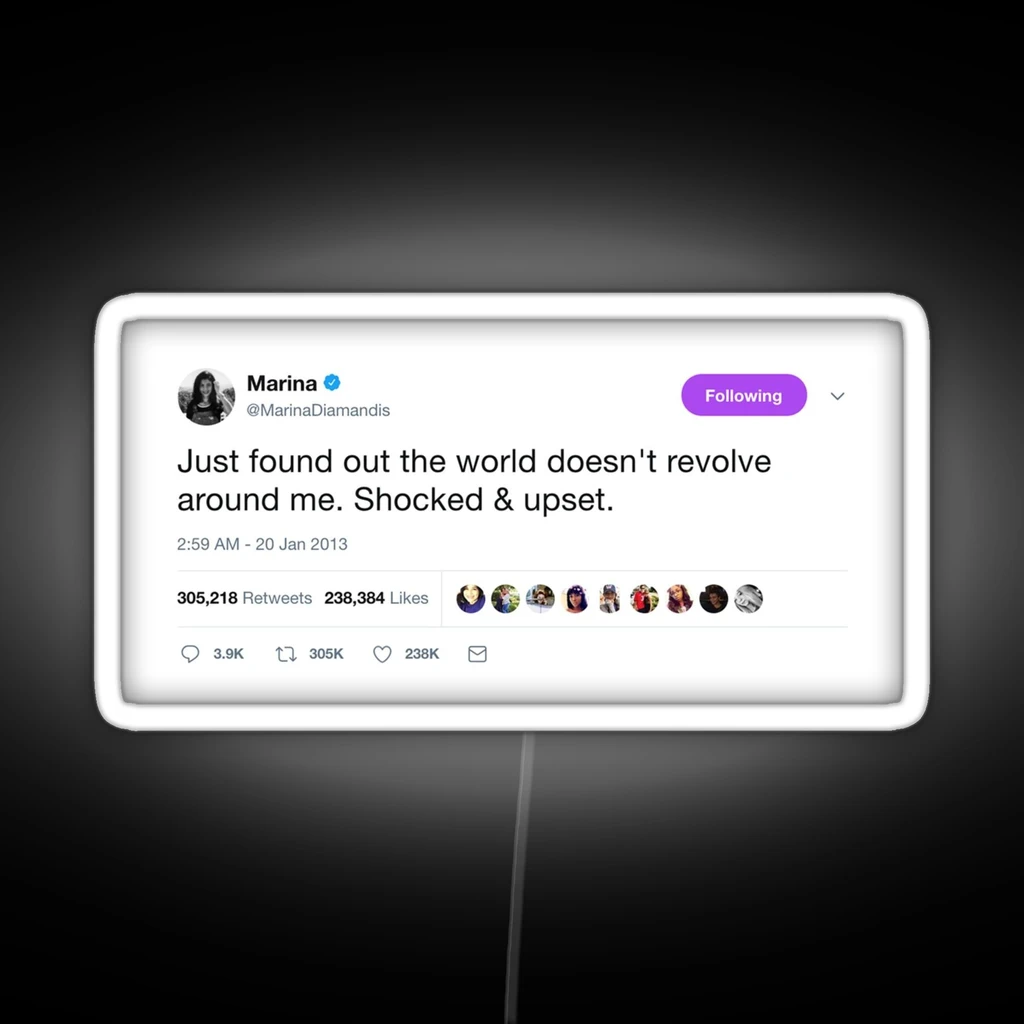
Task: Click the Marina display name
Action: coord(282,383)
